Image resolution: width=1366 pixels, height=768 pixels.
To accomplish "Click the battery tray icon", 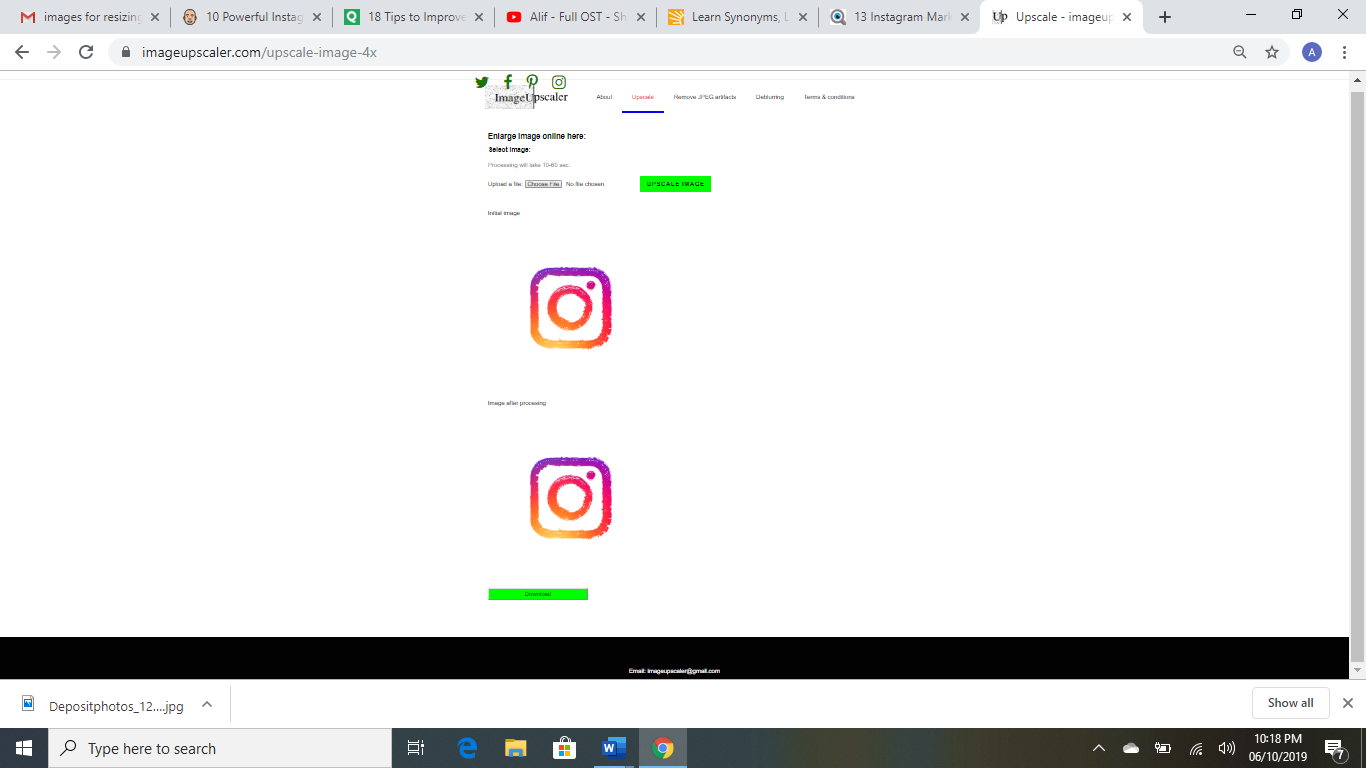I will pyautogui.click(x=1163, y=748).
